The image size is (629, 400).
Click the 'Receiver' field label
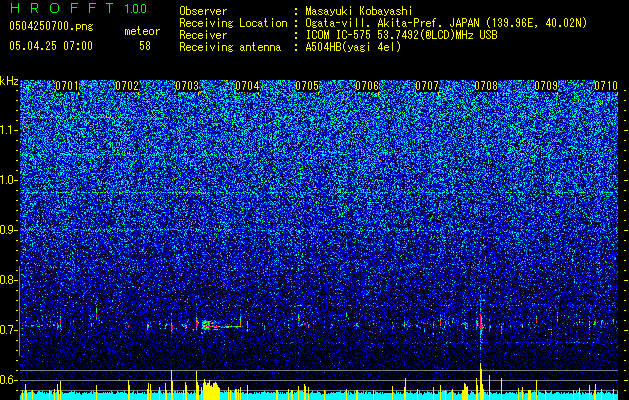203,35
